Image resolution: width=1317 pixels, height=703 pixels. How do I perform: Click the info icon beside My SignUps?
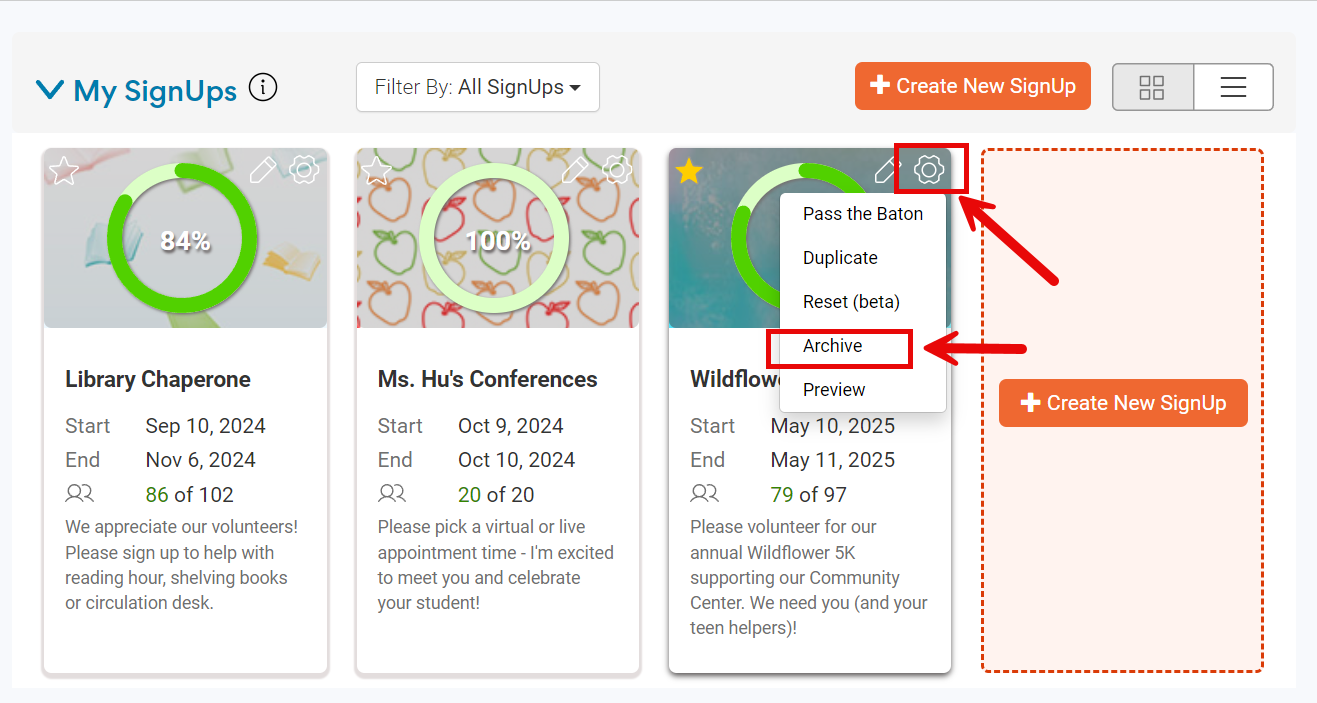(x=262, y=87)
